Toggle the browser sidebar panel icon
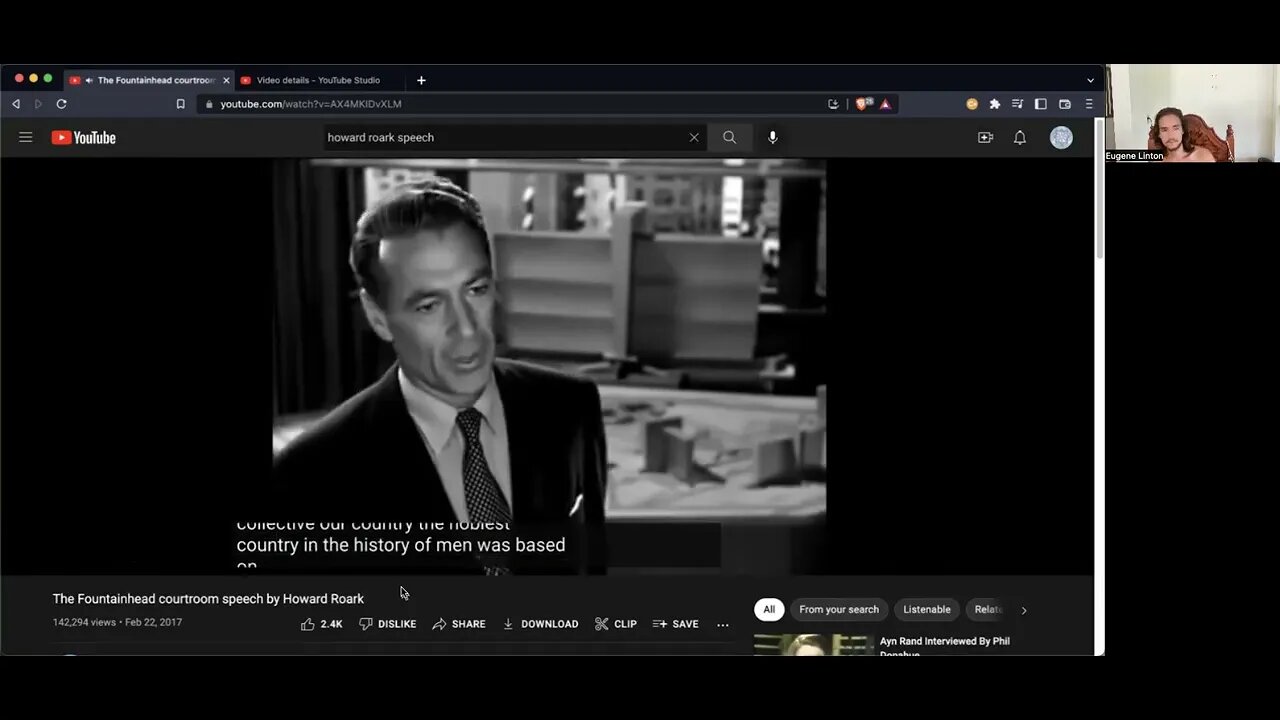1280x720 pixels. 1040,104
